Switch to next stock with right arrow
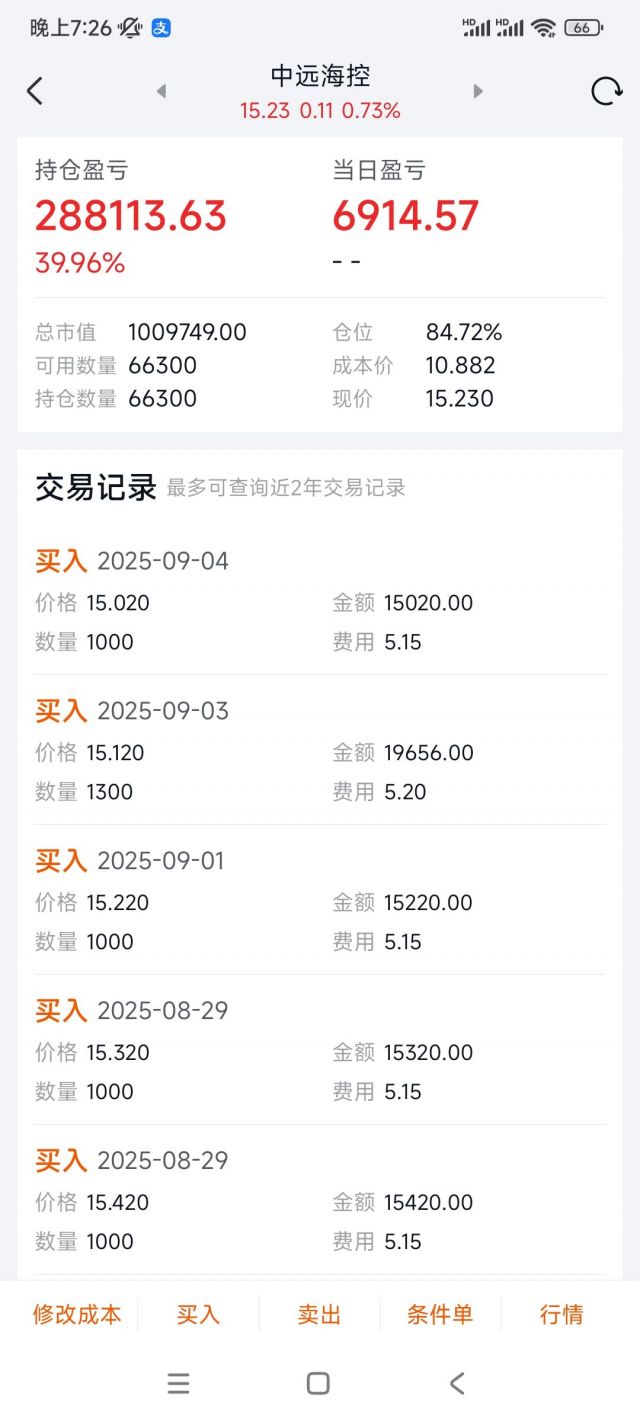 [478, 90]
